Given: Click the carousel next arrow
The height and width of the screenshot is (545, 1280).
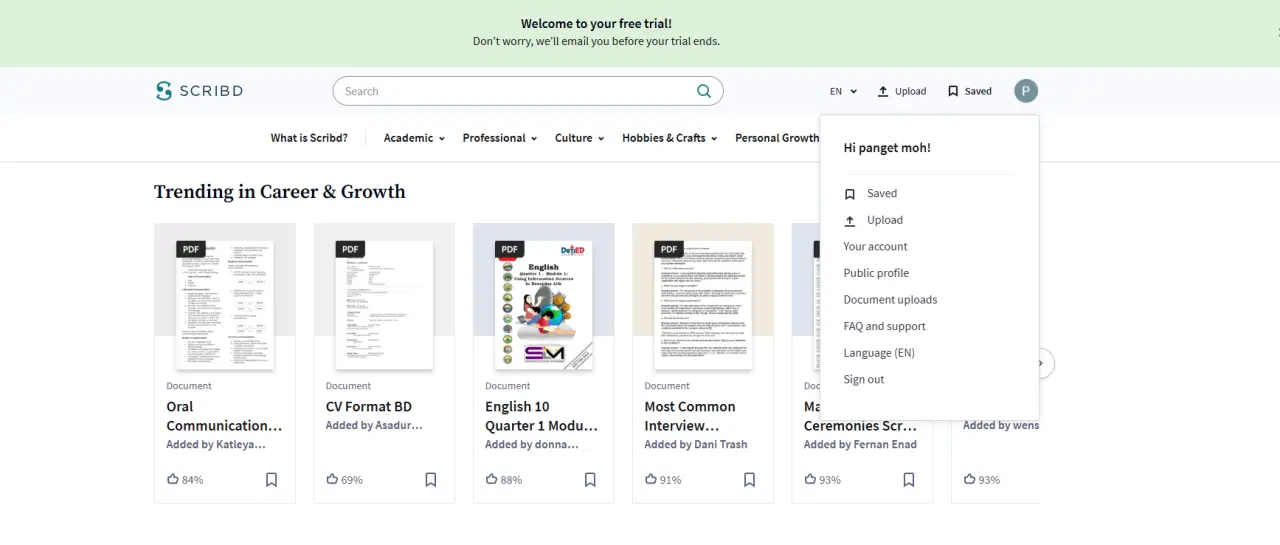Looking at the screenshot, I should coord(1043,363).
